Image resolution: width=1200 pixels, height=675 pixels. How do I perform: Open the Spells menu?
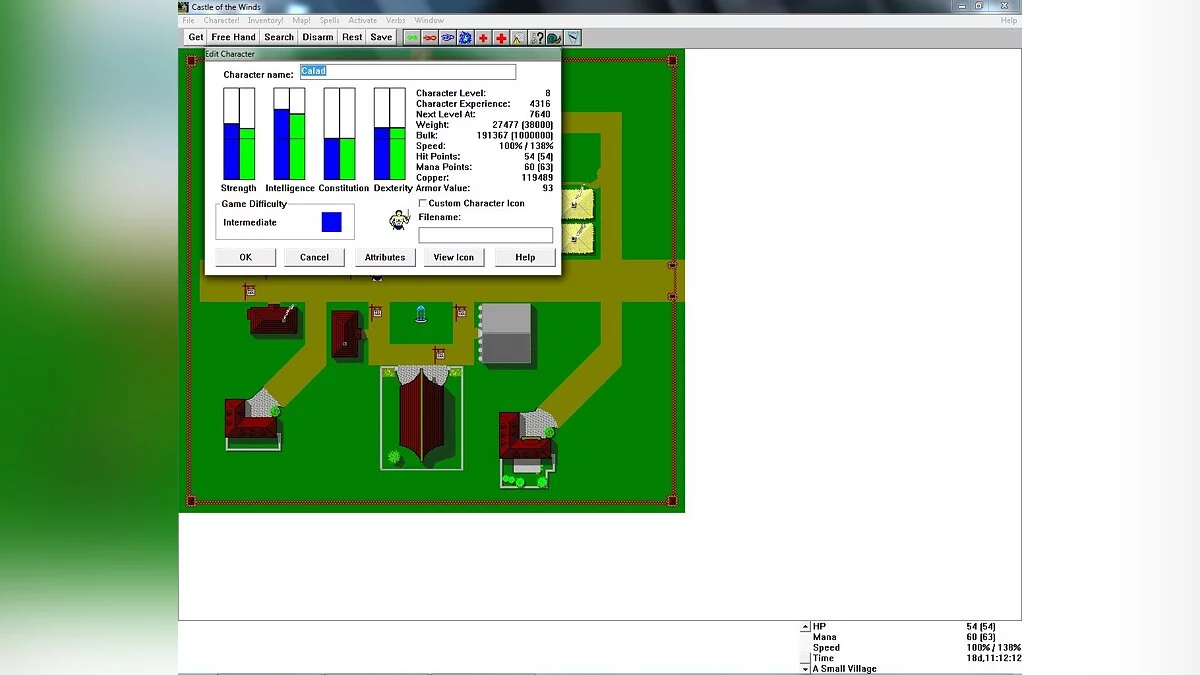point(329,20)
